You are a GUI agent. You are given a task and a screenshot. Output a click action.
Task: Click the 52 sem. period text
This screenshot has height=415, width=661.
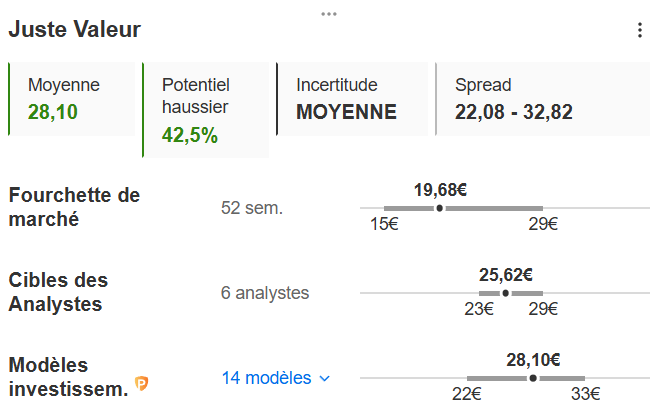252,208
